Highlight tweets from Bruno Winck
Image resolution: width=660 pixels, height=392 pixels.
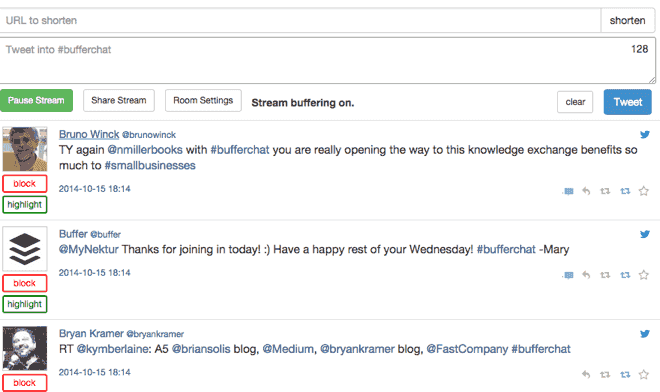pyautogui.click(x=25, y=205)
